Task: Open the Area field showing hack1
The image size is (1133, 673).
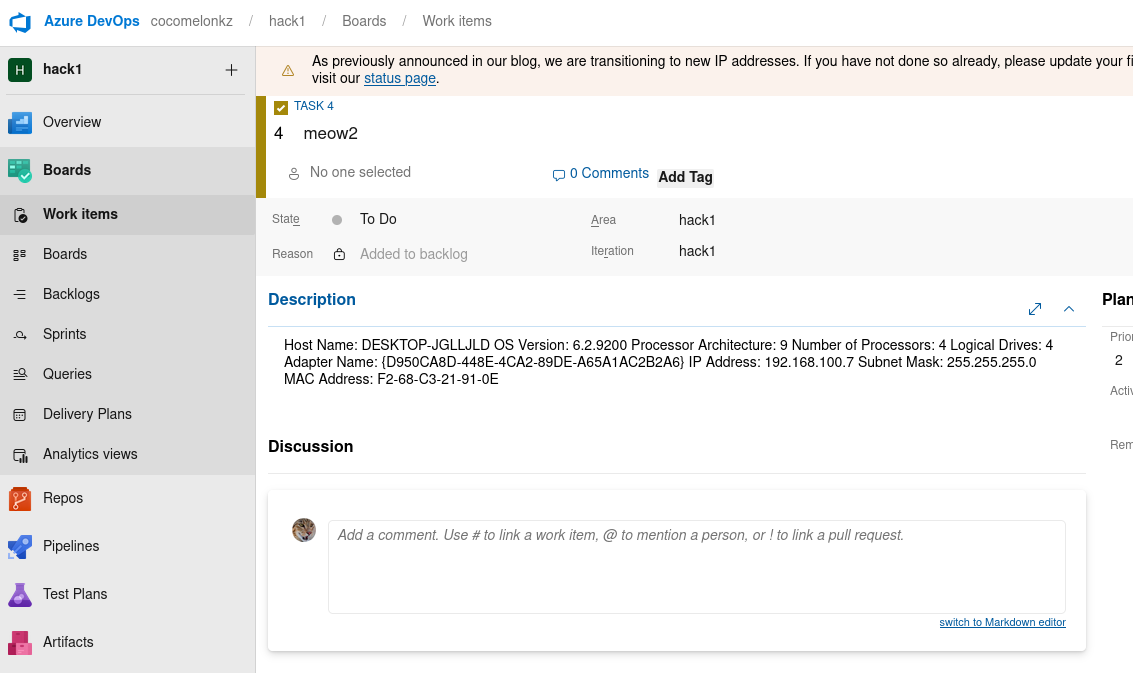Action: pyautogui.click(x=697, y=220)
